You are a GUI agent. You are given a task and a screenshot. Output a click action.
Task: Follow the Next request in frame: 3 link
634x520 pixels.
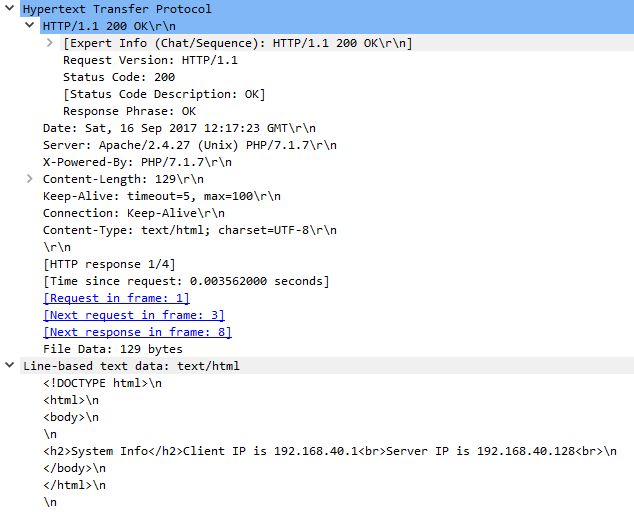click(x=133, y=315)
